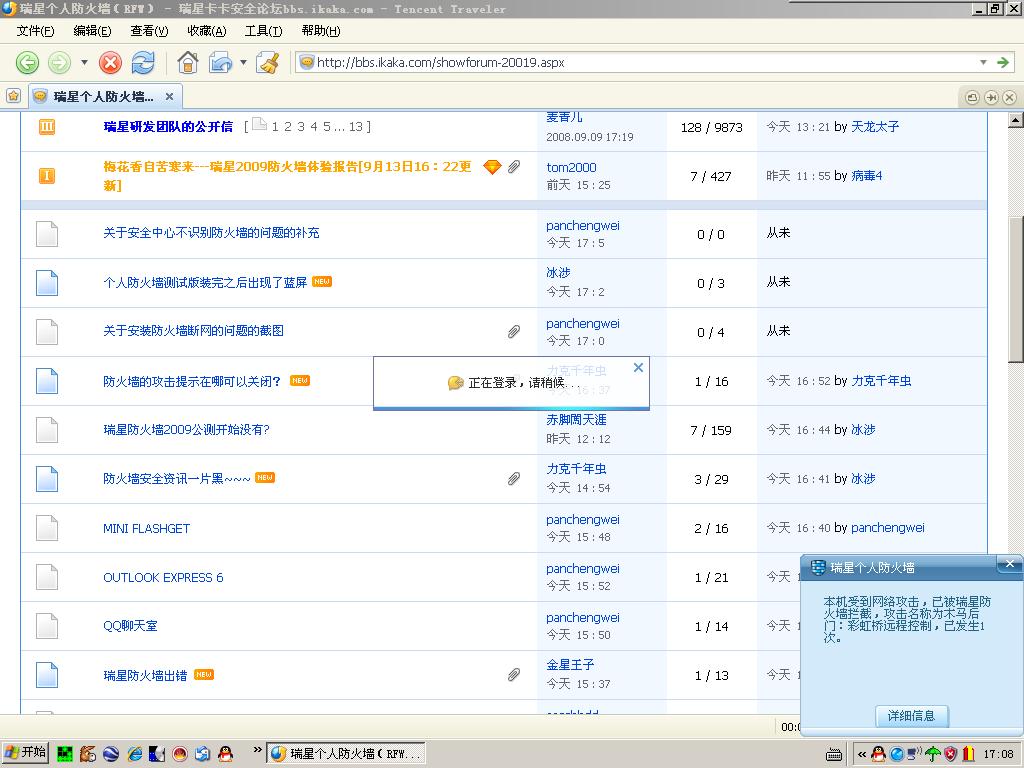Open thread 防火墙的攻击提示在哪可以关闭?
The width and height of the screenshot is (1024, 768).
192,381
